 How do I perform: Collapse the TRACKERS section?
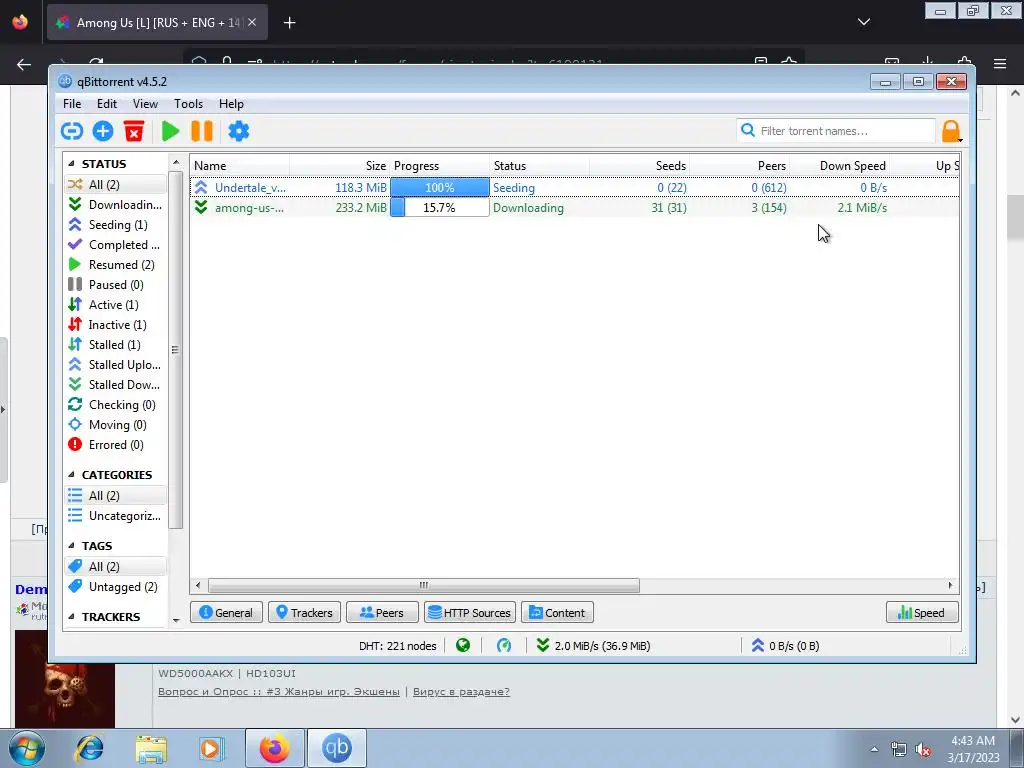pos(71,617)
